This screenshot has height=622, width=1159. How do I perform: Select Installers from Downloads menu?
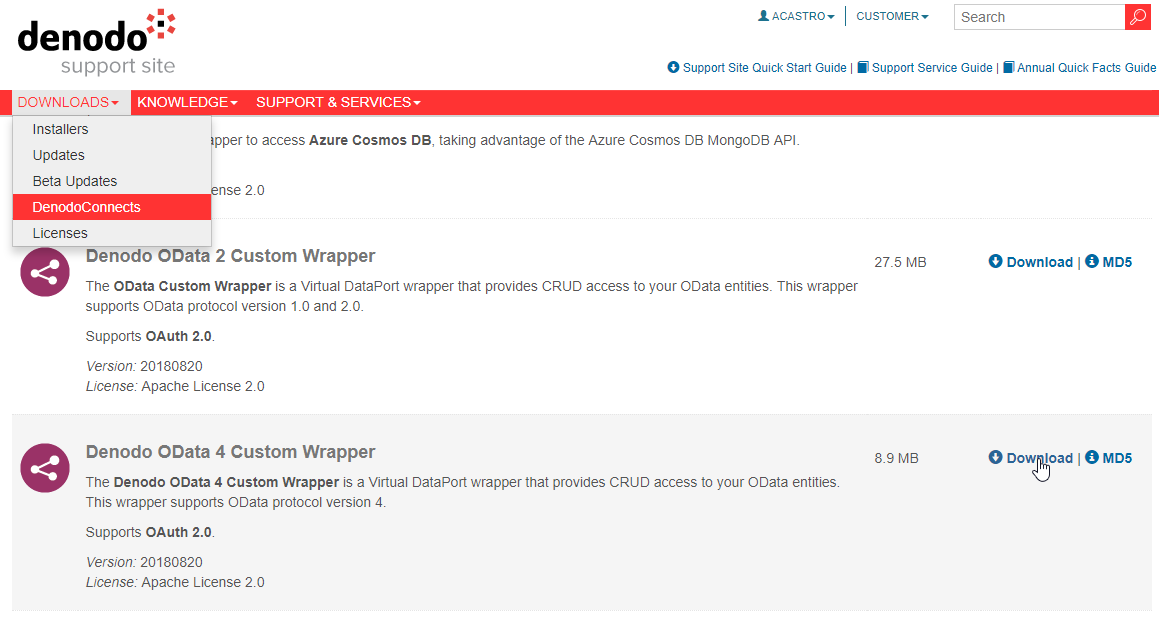pyautogui.click(x=112, y=129)
